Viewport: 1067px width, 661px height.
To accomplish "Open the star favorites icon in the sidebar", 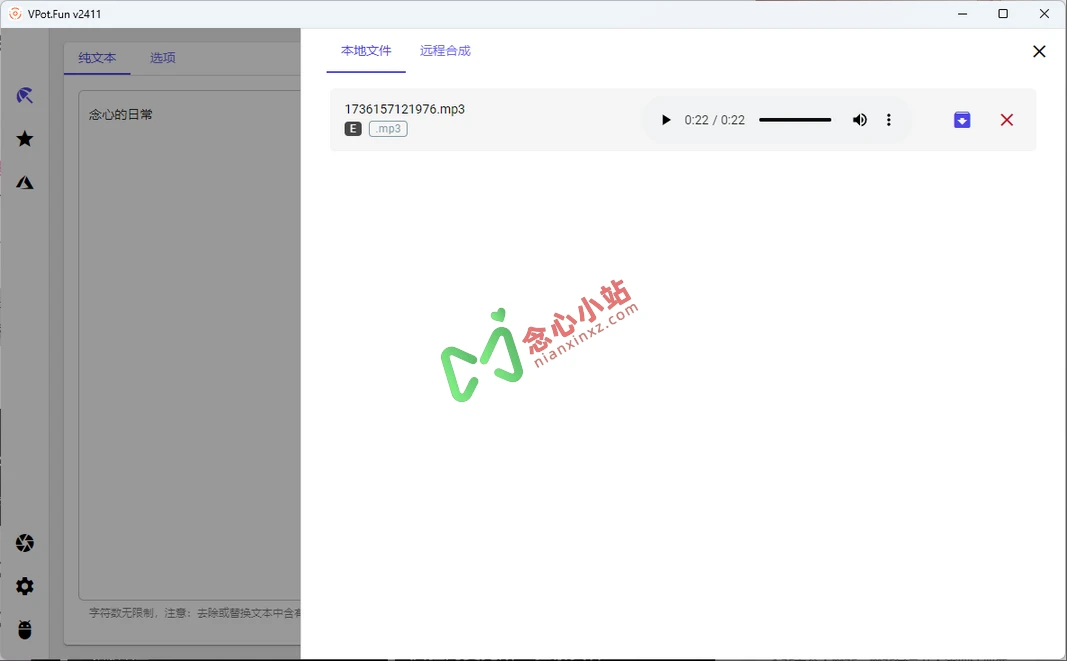I will tap(24, 138).
